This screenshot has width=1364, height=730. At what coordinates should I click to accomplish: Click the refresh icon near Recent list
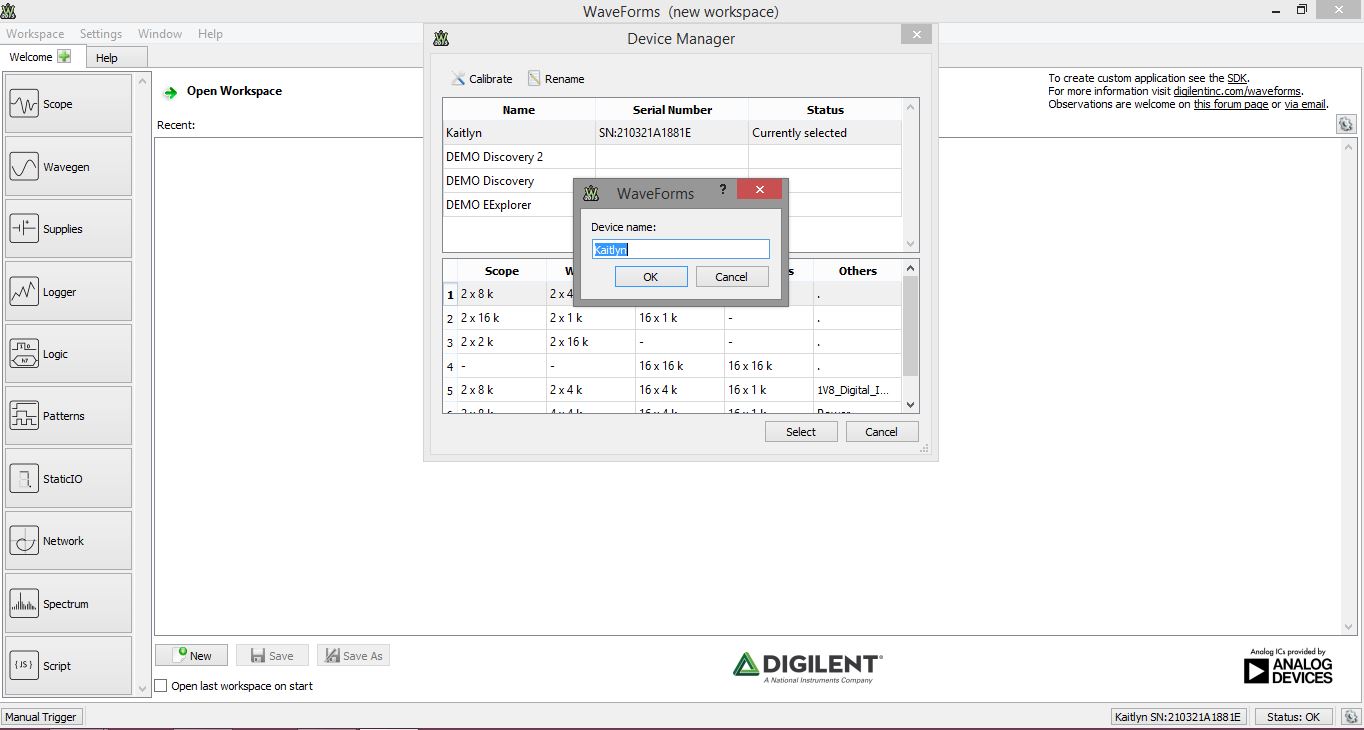point(1345,124)
